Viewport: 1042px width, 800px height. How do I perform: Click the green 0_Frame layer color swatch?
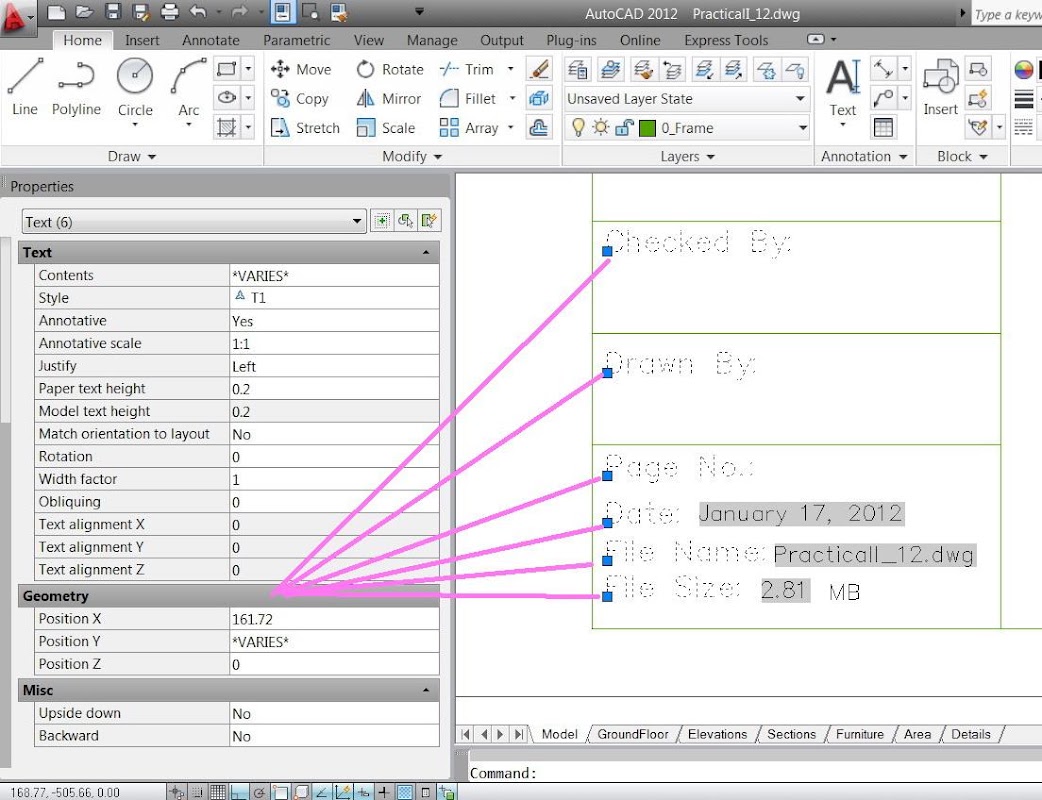pos(647,128)
